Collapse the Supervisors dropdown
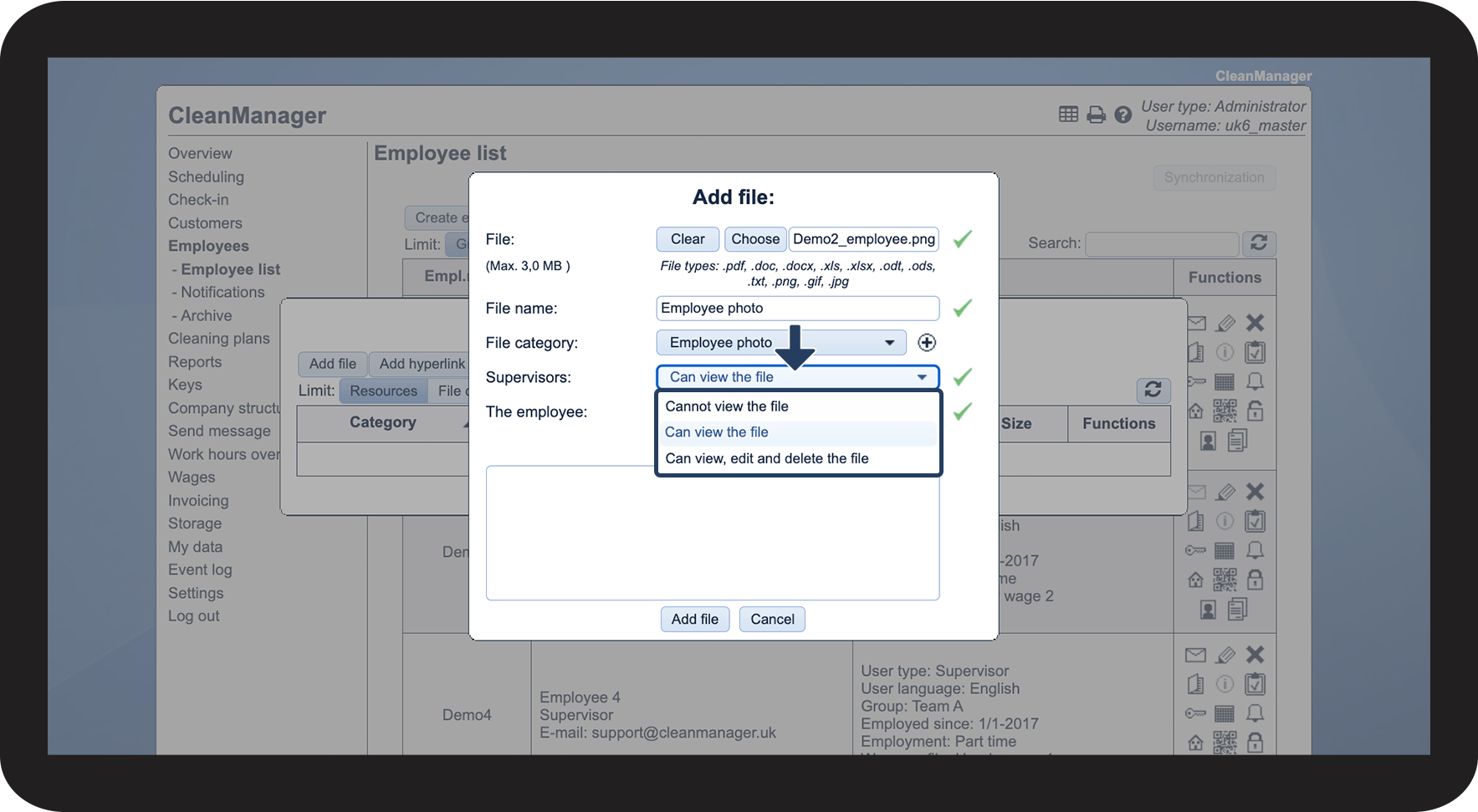This screenshot has width=1478, height=812. click(x=797, y=377)
